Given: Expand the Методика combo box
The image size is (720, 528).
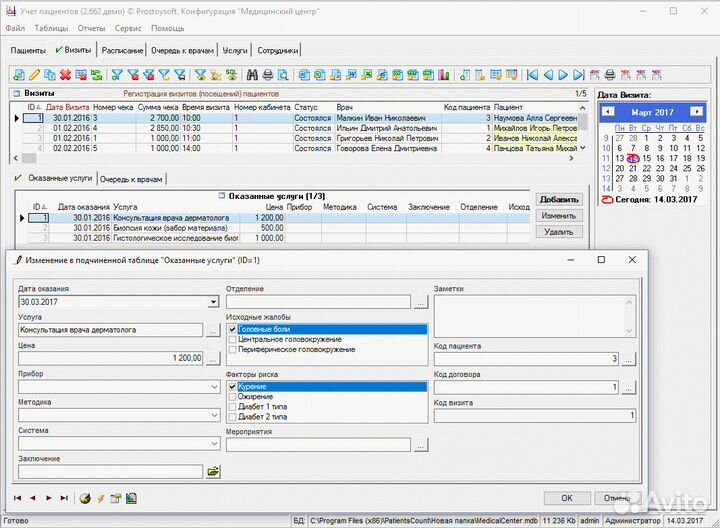Looking at the screenshot, I should click(213, 414).
